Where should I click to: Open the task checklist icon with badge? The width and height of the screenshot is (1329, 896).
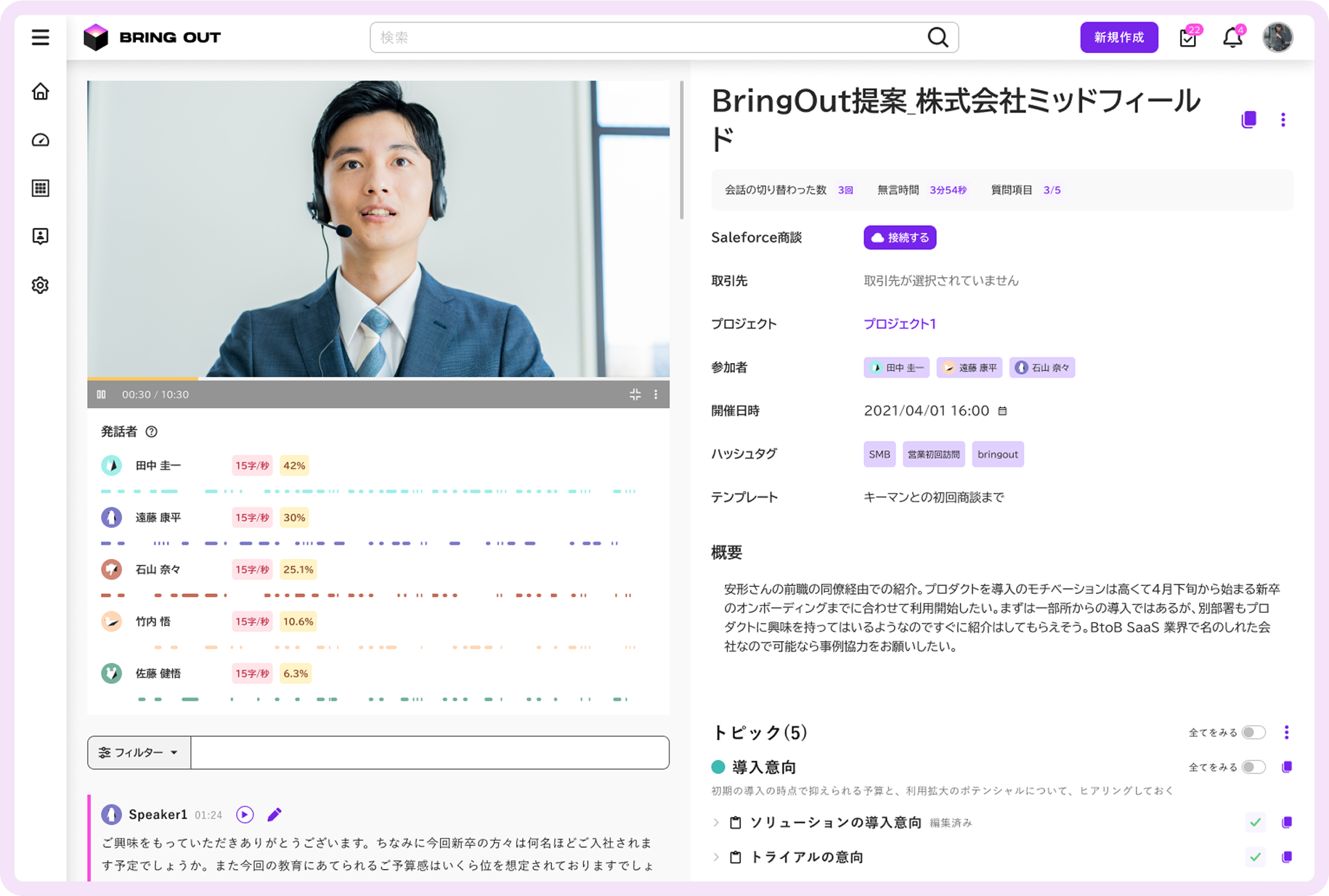1188,38
